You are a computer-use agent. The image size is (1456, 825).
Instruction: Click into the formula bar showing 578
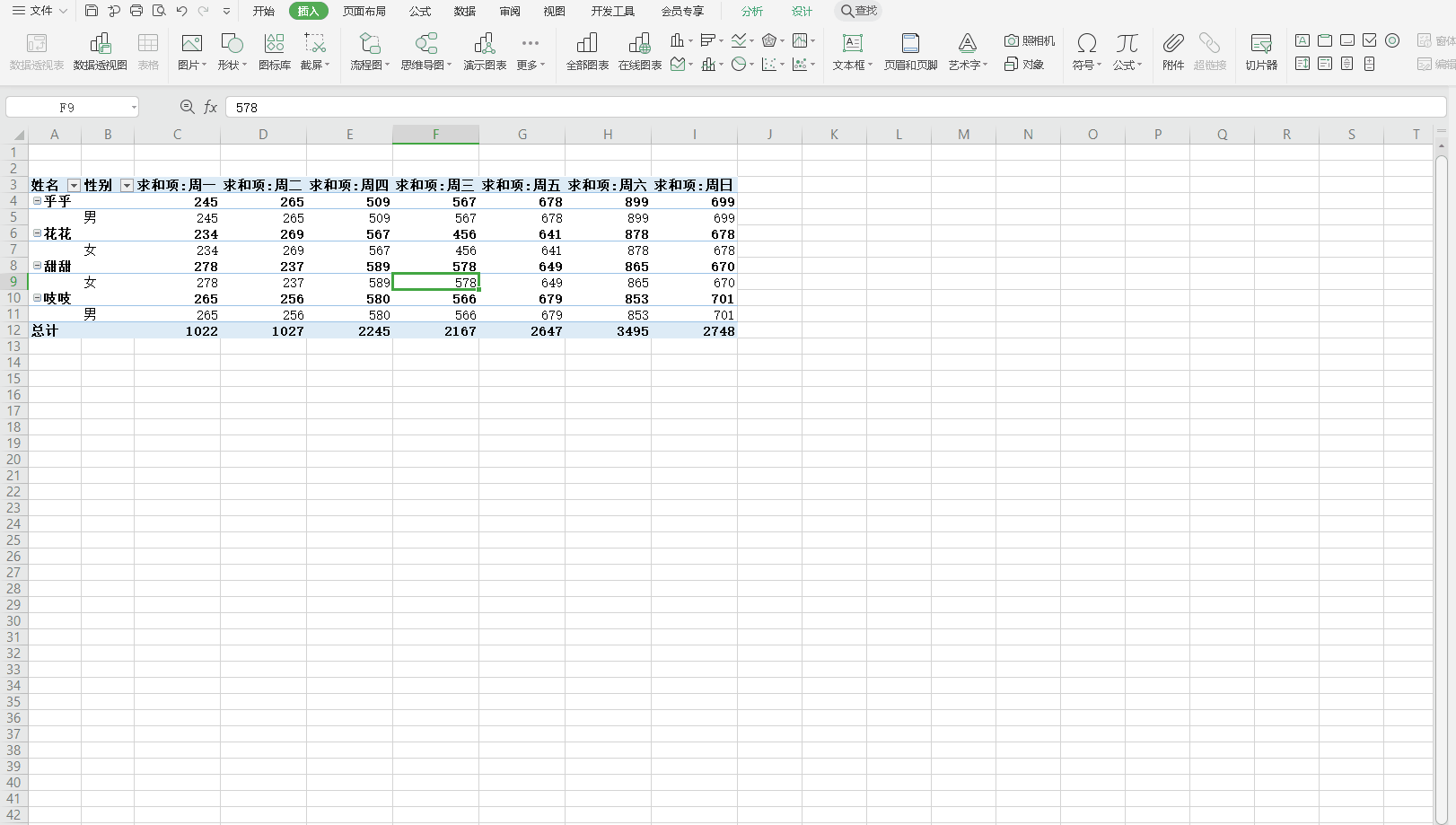[x=808, y=108]
